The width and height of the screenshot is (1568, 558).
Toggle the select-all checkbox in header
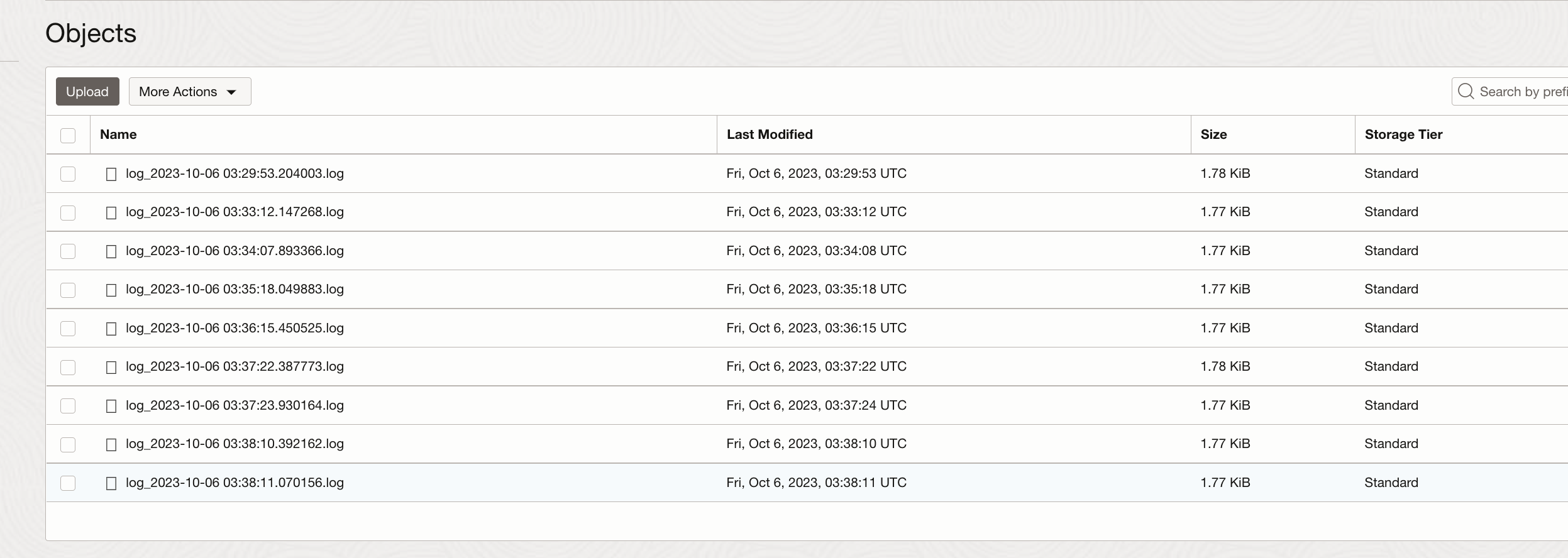click(x=68, y=135)
